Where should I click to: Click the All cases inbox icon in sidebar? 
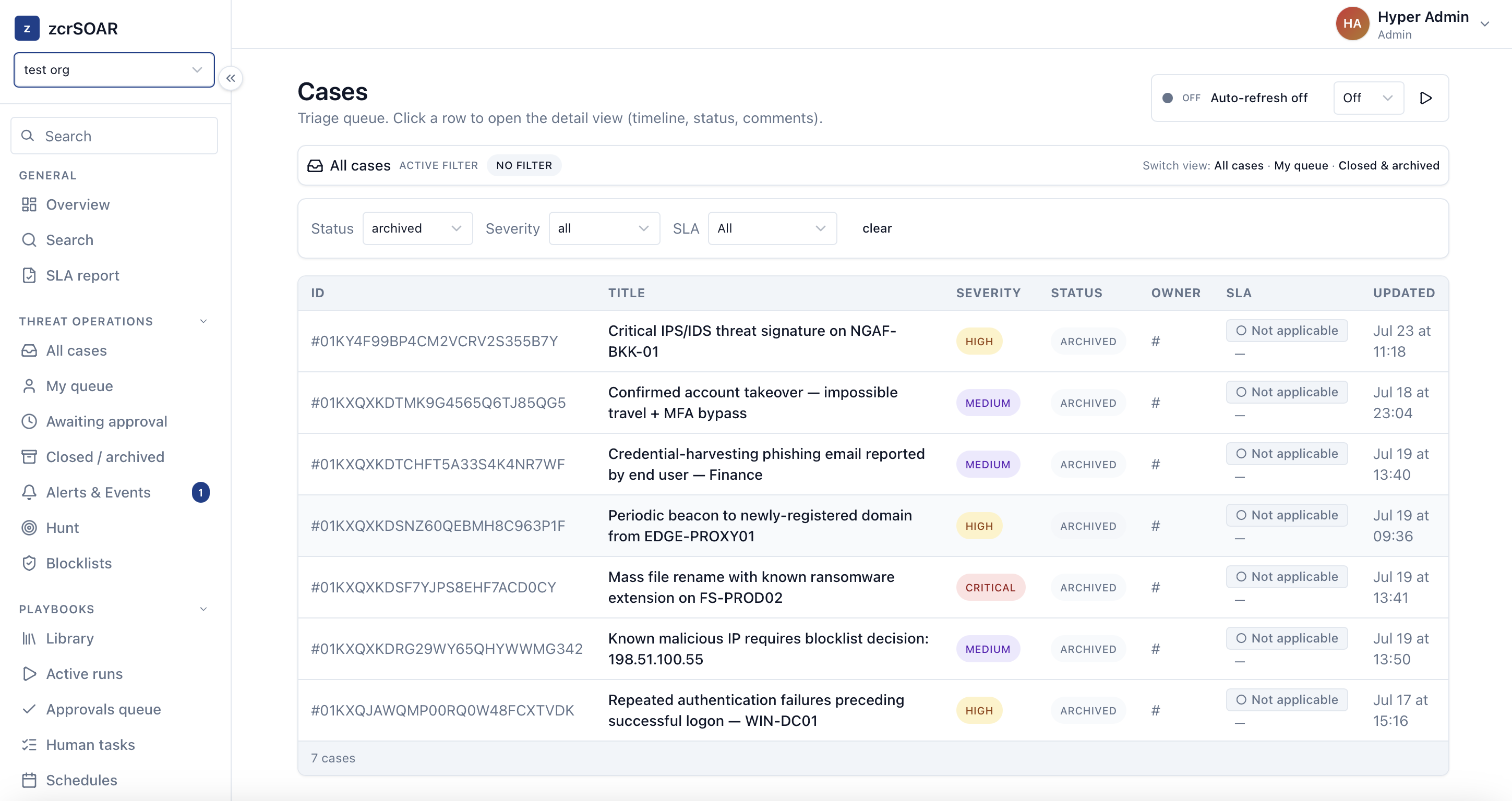pos(29,350)
